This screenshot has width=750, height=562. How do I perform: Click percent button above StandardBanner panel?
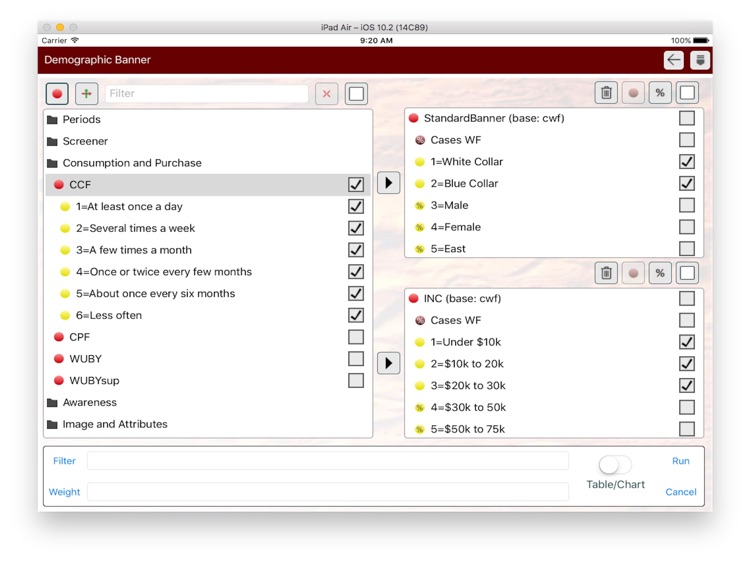(660, 92)
